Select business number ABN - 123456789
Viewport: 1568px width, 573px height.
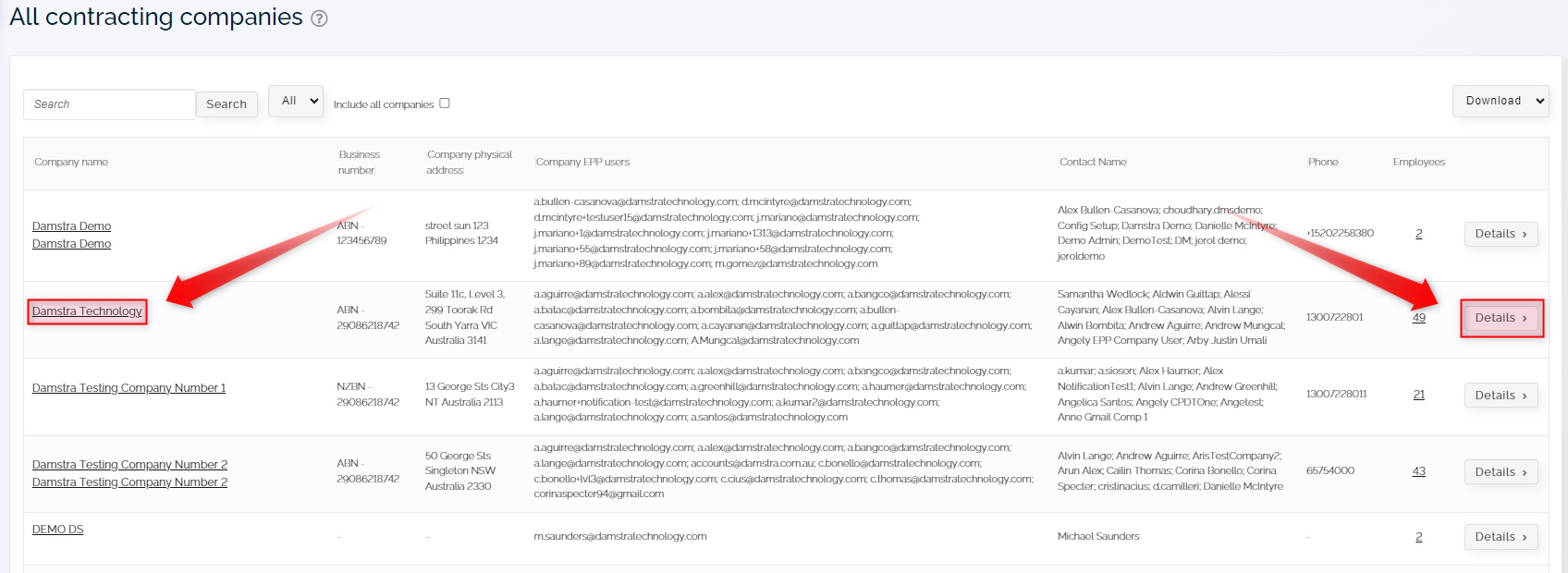[x=361, y=233]
